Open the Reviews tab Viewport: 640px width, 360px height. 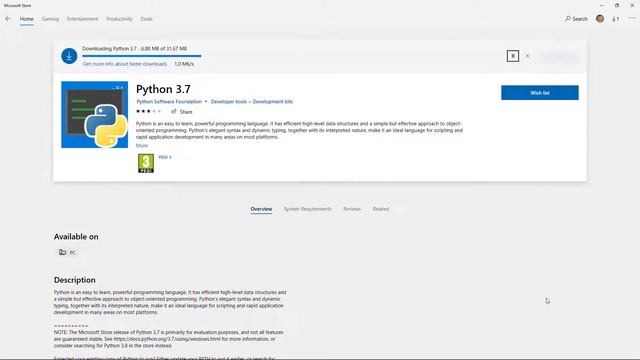(352, 209)
